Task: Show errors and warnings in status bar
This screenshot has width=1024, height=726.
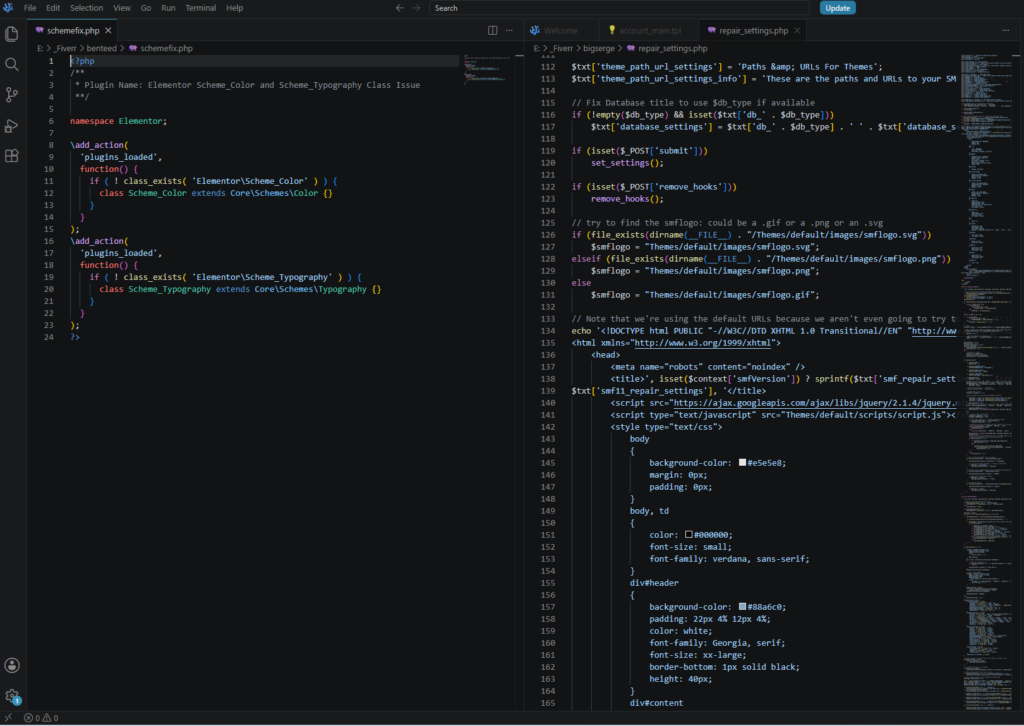Action: tap(41, 718)
